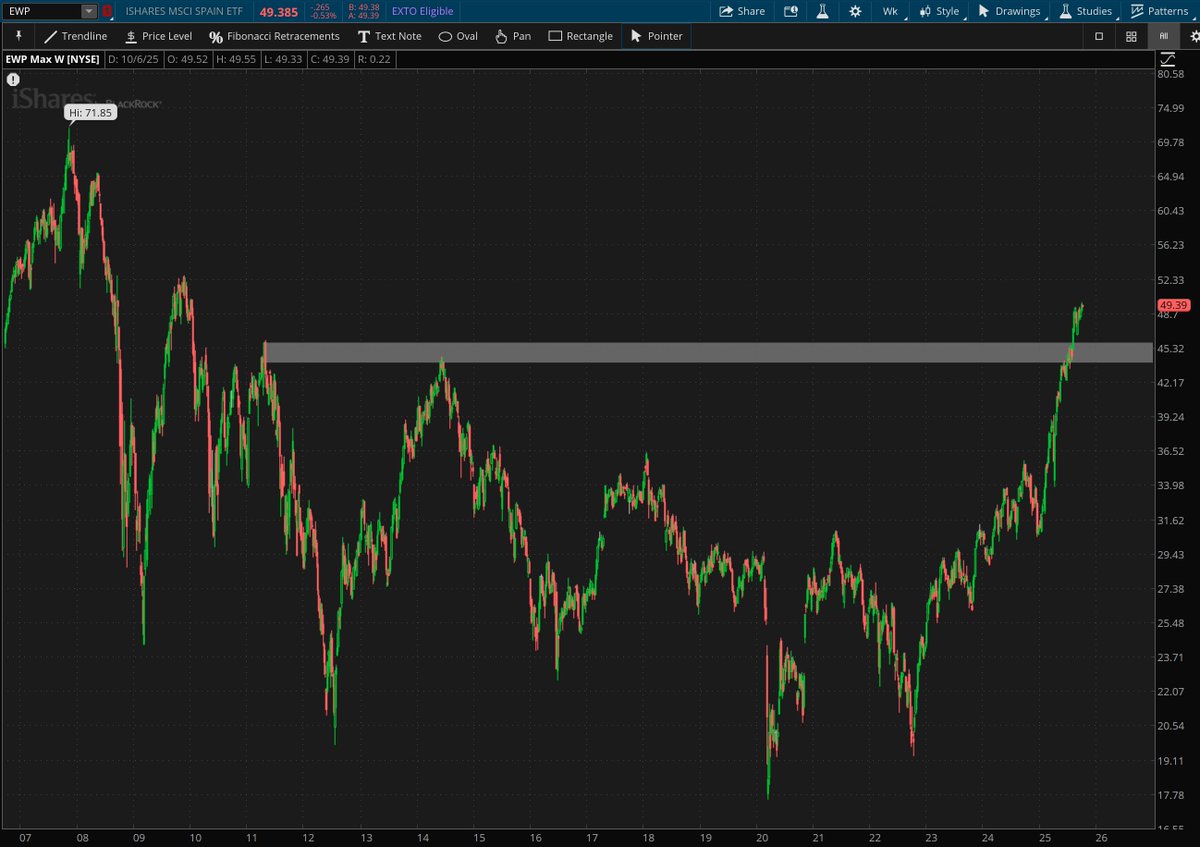Screen dimensions: 1200x847
Task: Click the EWP Max W [NYSE] label
Action: click(52, 60)
